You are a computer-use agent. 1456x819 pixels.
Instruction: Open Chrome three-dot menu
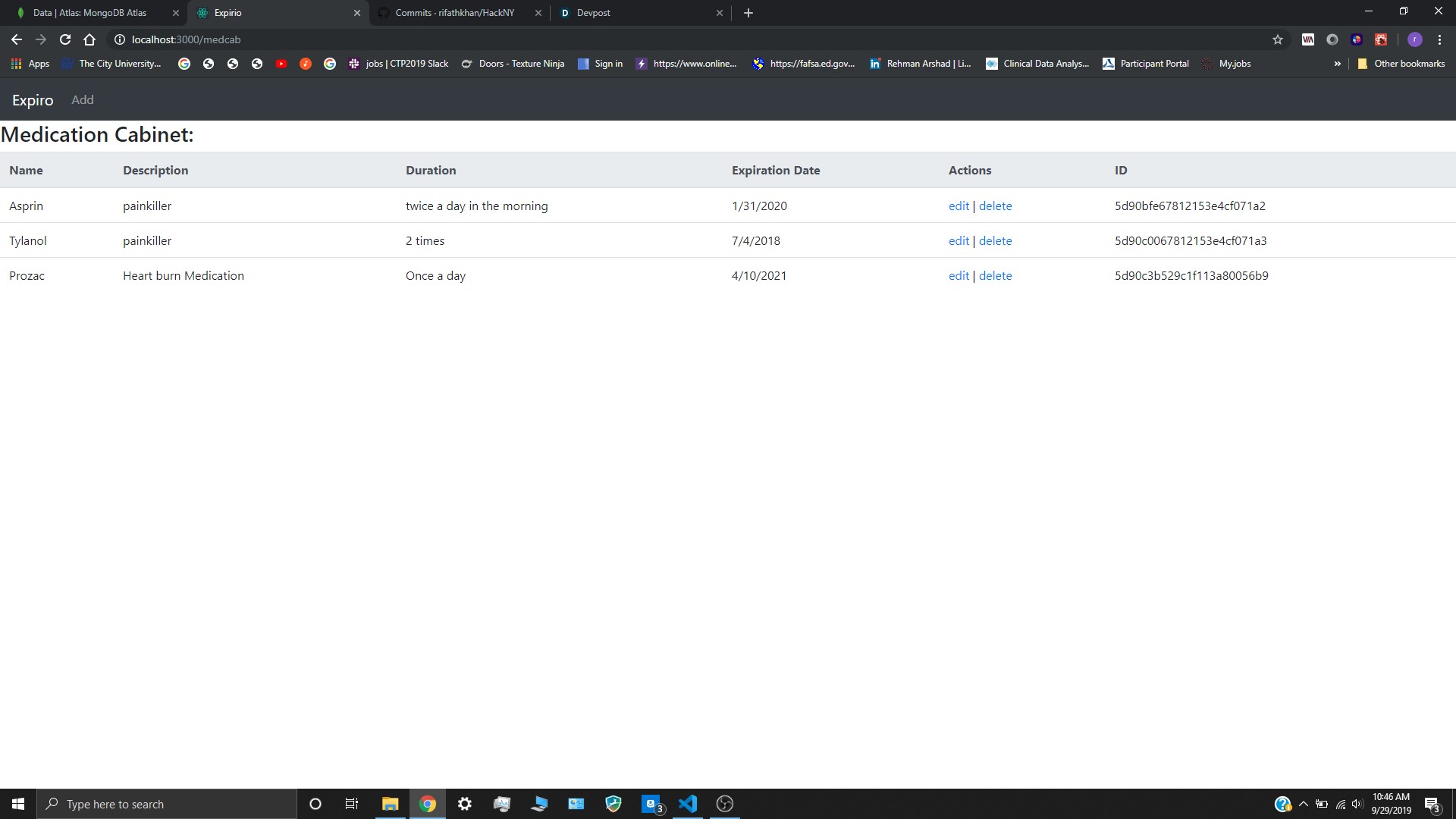(1439, 39)
